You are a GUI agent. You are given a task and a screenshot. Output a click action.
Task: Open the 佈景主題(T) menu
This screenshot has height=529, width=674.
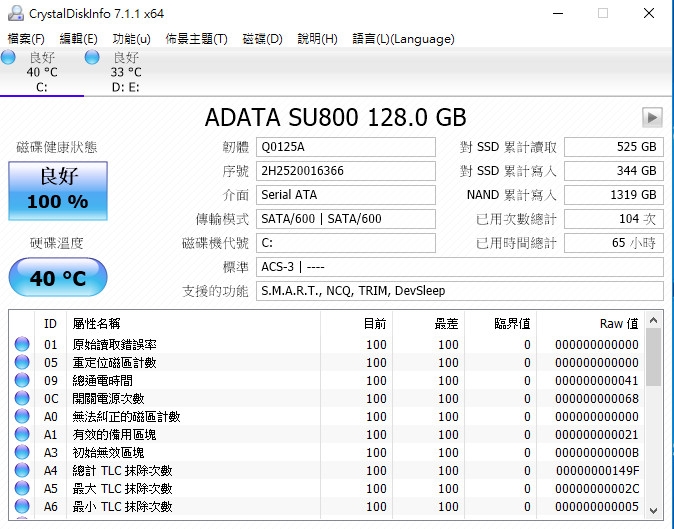click(x=196, y=39)
